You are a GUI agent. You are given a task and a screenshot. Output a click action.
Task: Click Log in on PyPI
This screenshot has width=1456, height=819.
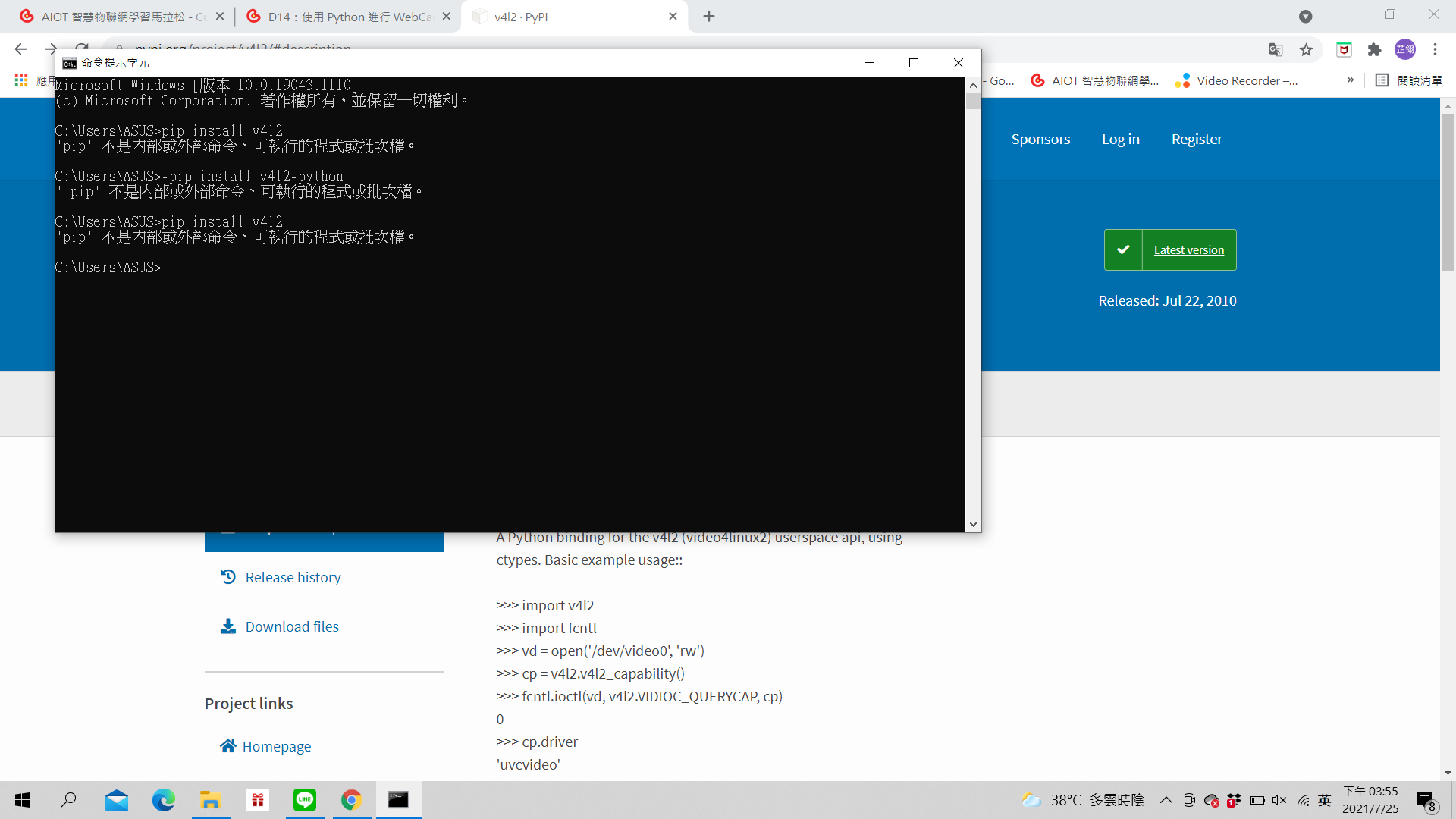[x=1121, y=140]
